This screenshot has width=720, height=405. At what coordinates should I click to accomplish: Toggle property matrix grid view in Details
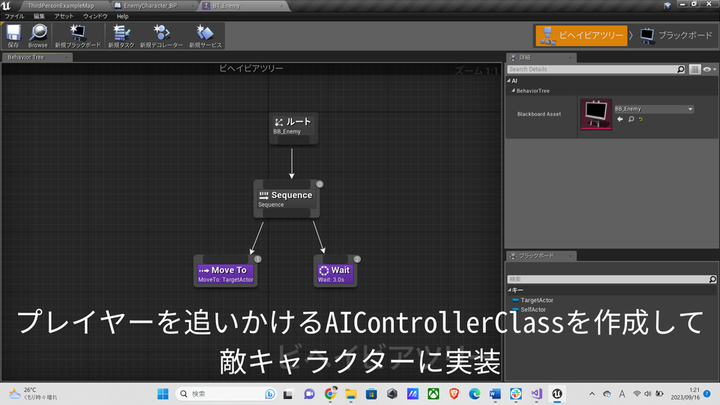[x=696, y=69]
